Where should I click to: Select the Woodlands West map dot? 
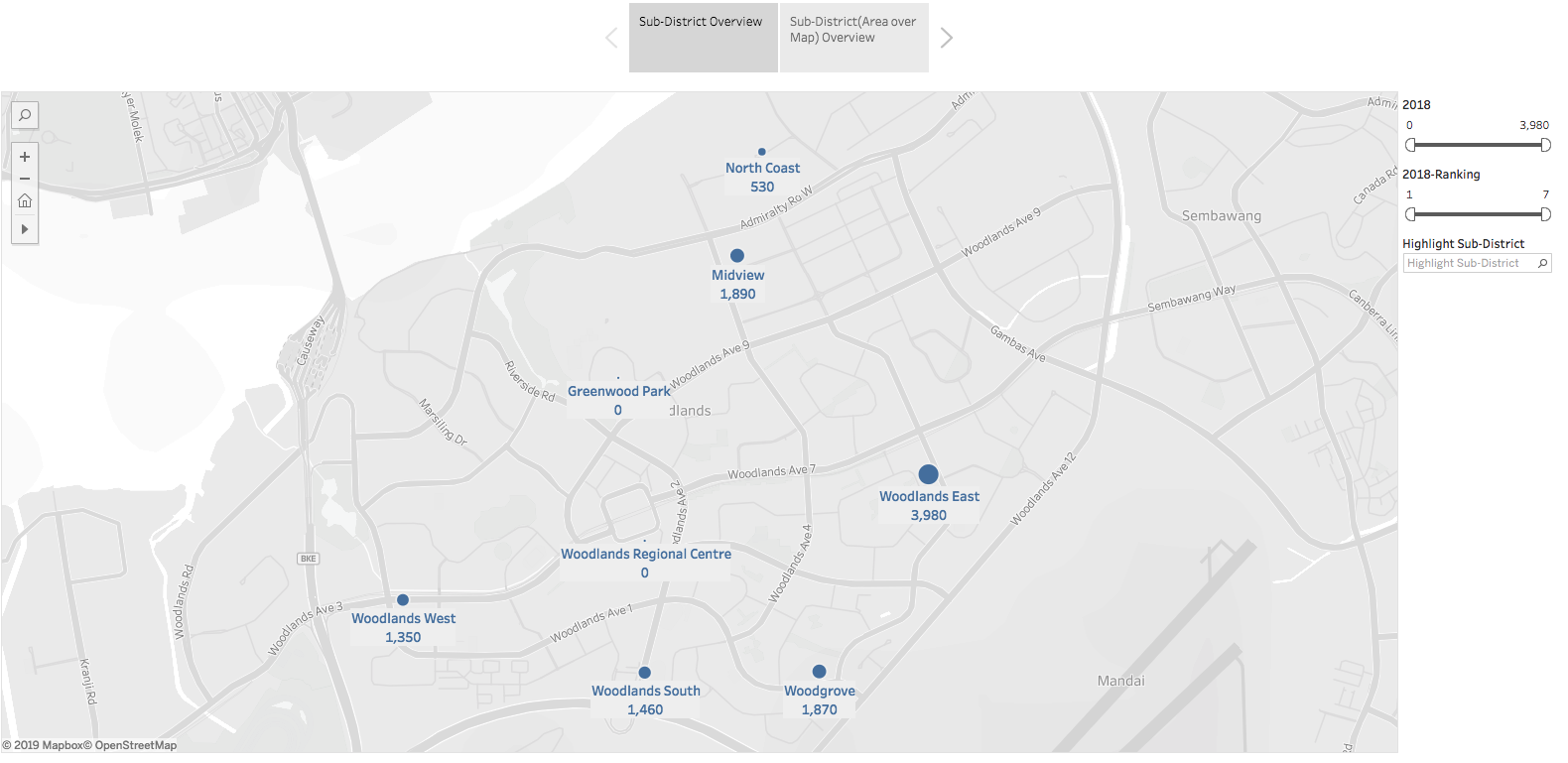[x=403, y=599]
